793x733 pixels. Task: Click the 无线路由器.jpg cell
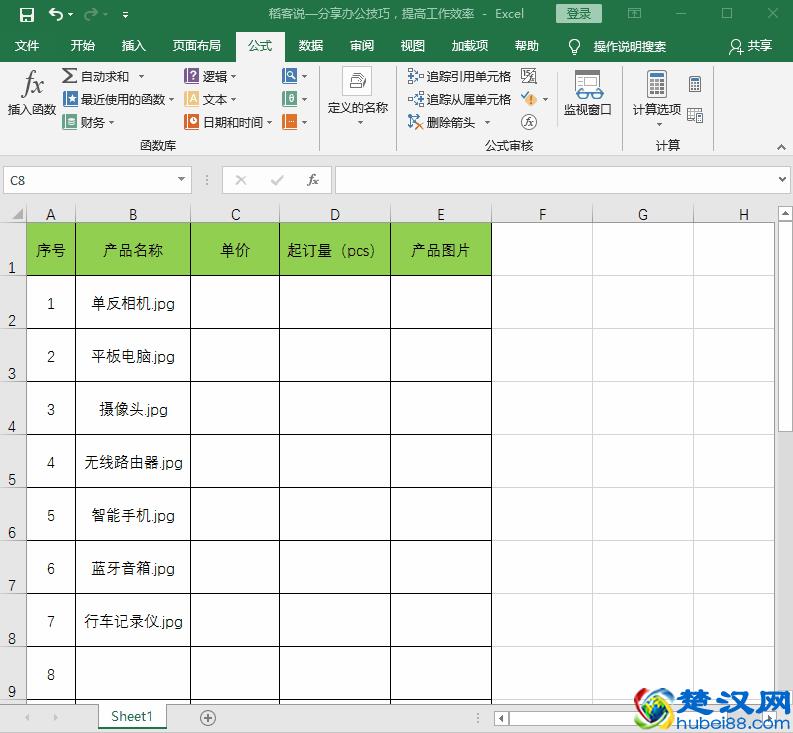tap(133, 461)
